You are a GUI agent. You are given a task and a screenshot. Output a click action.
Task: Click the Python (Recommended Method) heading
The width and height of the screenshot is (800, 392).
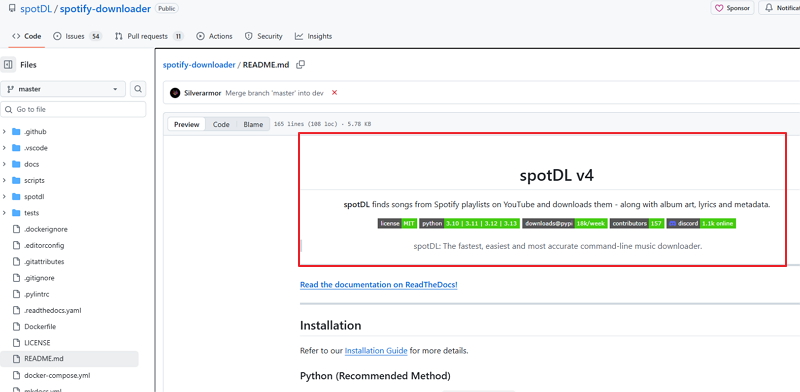pos(375,376)
